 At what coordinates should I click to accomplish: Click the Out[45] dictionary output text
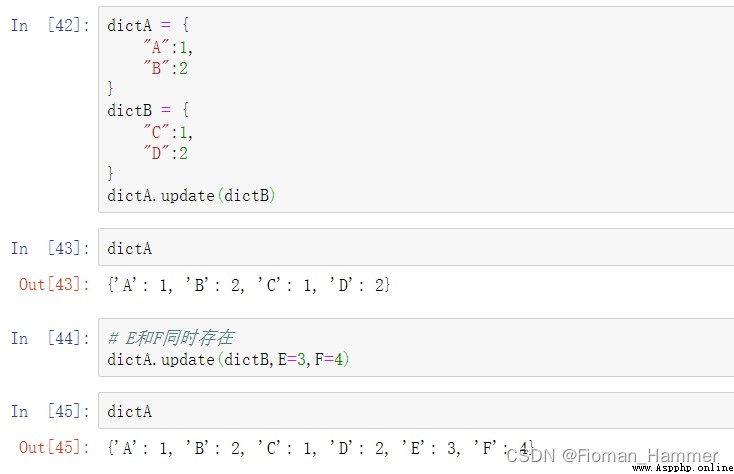pyautogui.click(x=321, y=448)
